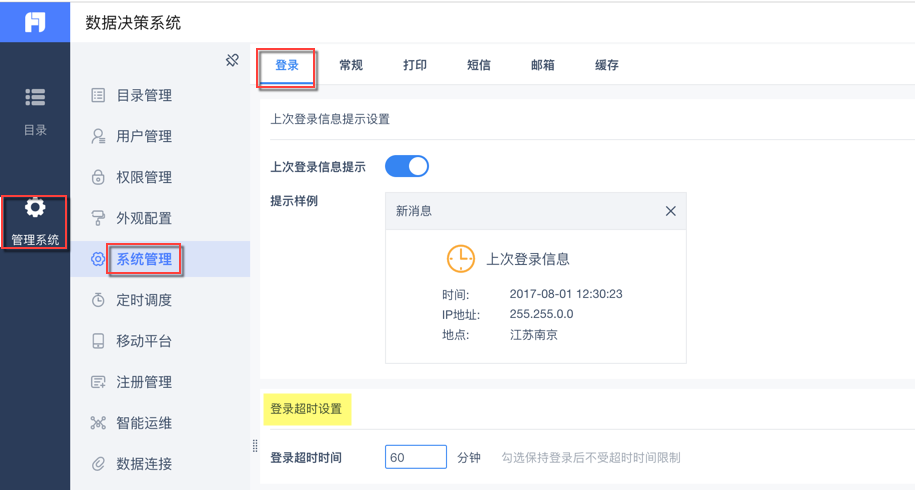This screenshot has height=490, width=915.
Task: Click the 目录管理 icon in sidebar
Action: 98,96
